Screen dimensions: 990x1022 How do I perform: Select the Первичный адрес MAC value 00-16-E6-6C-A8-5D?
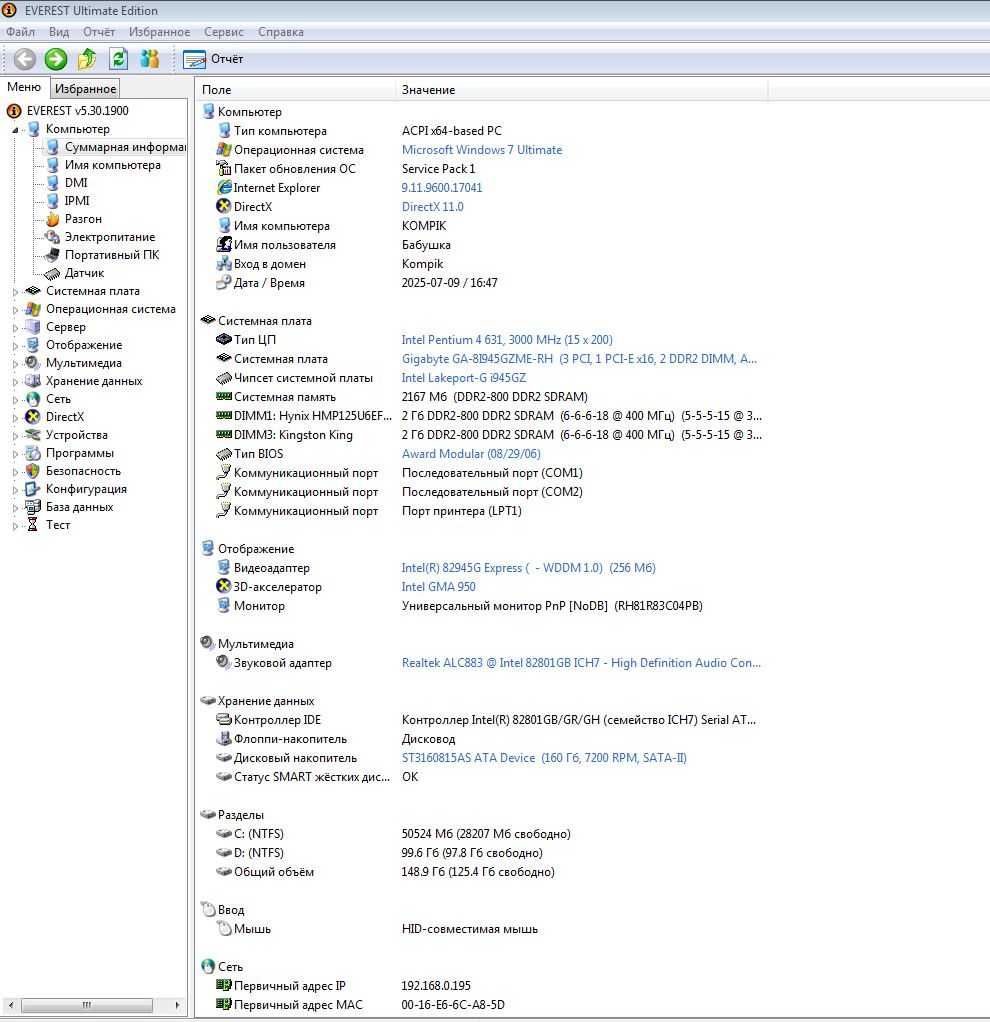(x=453, y=1005)
